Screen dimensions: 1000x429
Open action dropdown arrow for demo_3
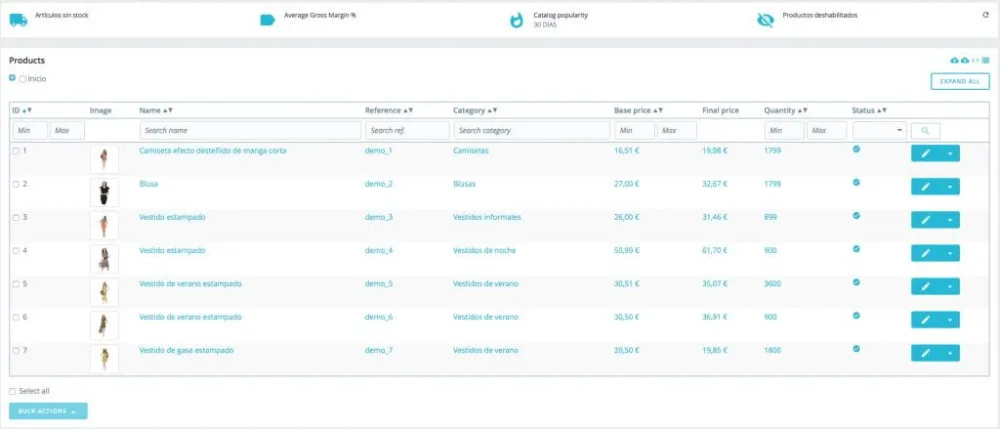coord(950,220)
